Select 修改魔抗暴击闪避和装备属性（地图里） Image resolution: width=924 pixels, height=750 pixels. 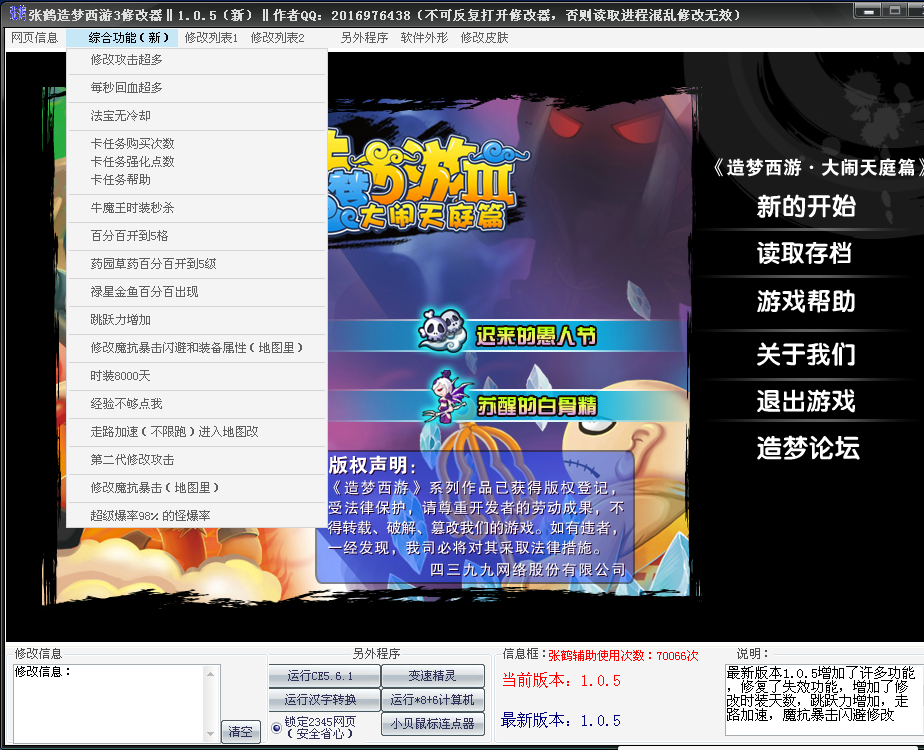197,348
